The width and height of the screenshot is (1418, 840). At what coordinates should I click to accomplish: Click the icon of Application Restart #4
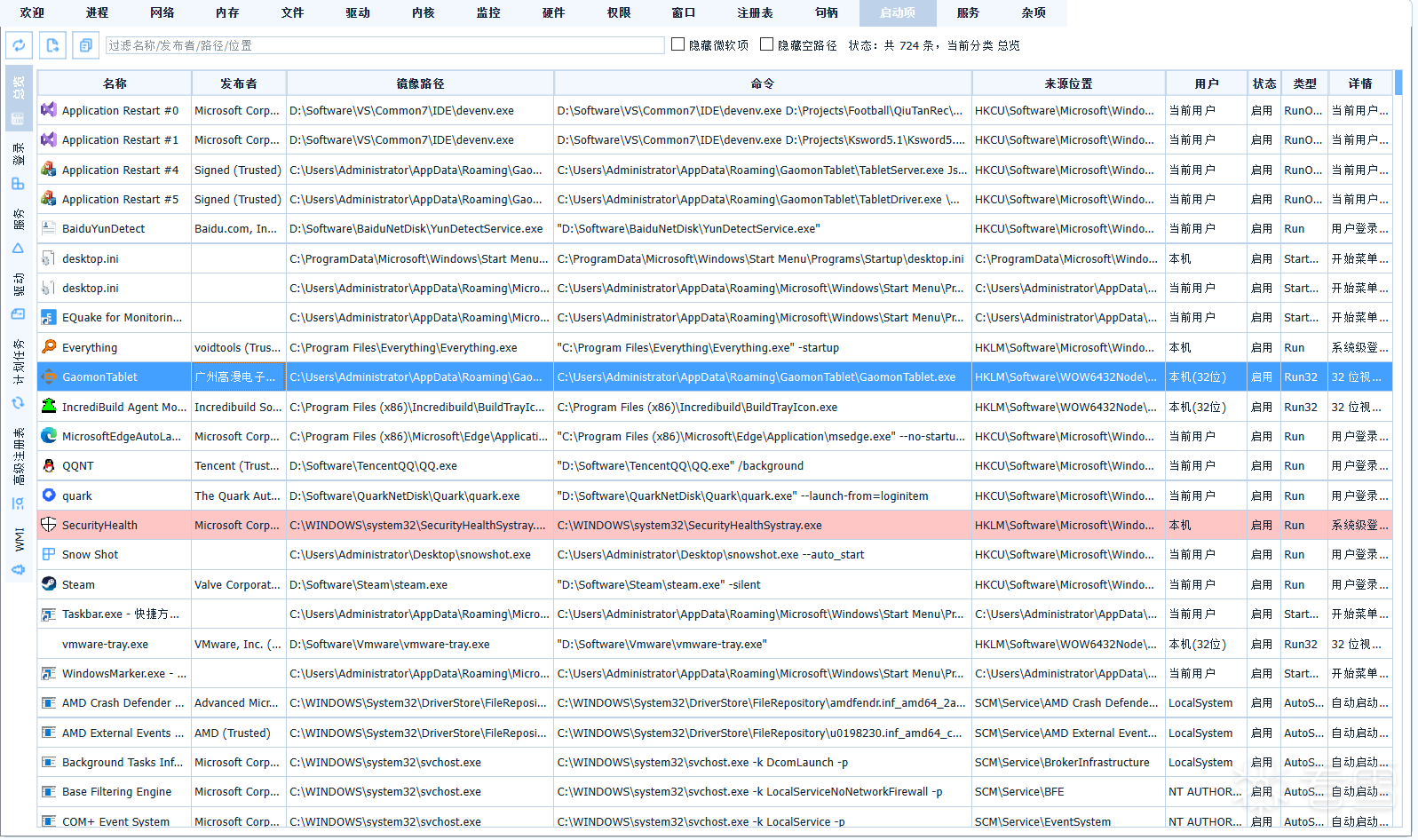(x=49, y=170)
